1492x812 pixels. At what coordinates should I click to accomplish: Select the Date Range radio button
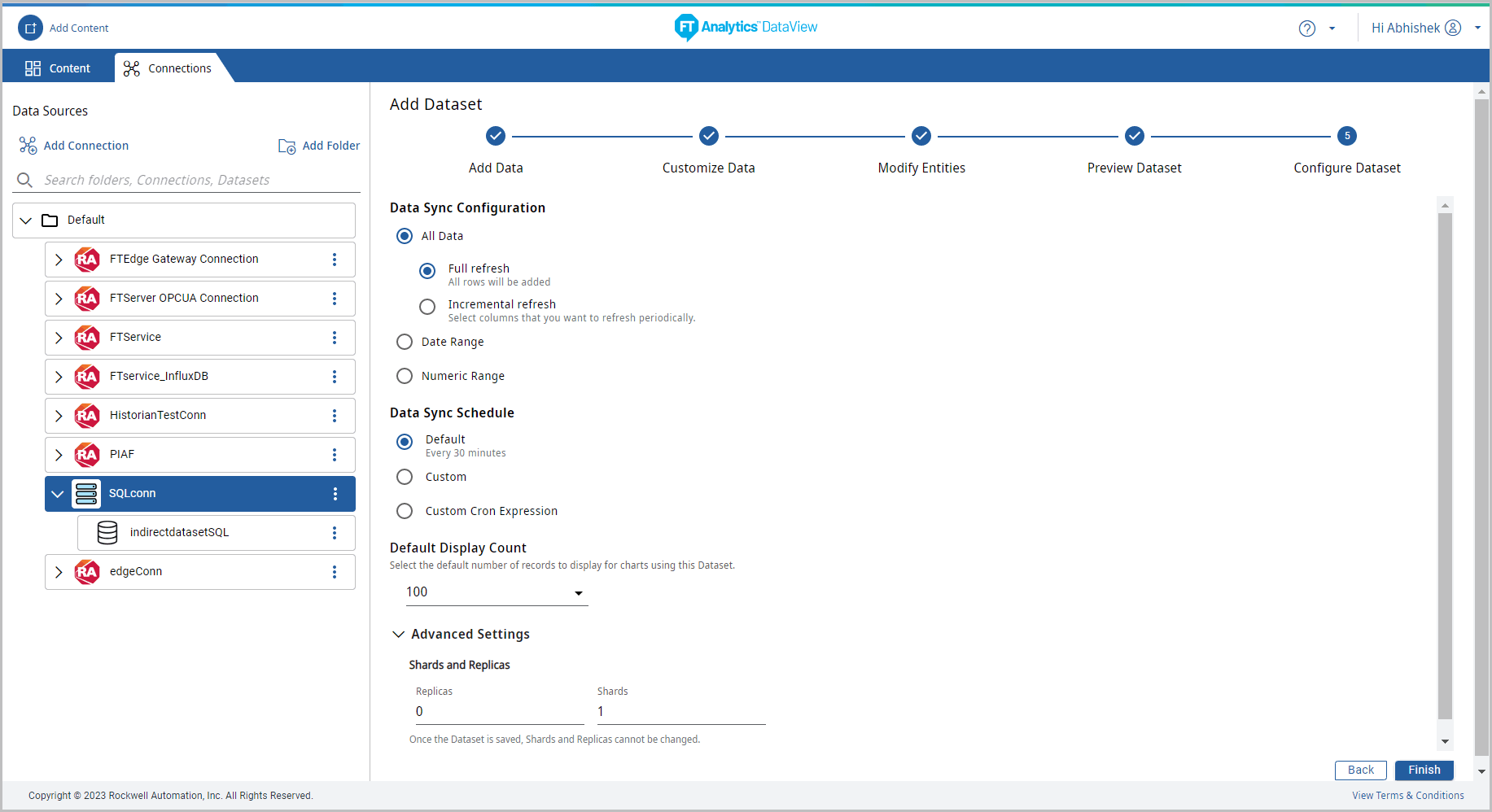(405, 342)
